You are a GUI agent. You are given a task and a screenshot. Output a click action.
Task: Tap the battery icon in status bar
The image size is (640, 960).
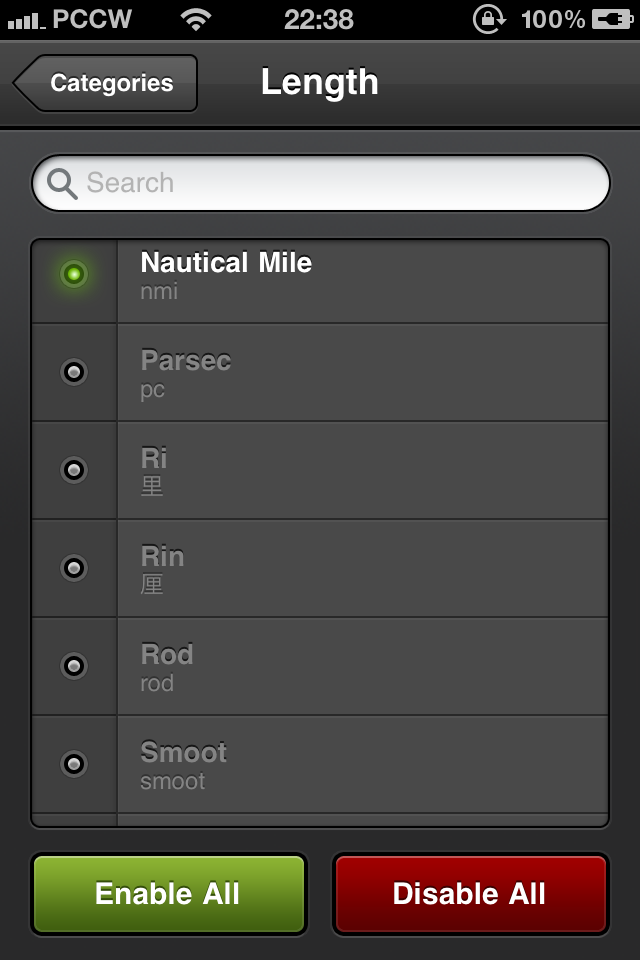(x=613, y=20)
